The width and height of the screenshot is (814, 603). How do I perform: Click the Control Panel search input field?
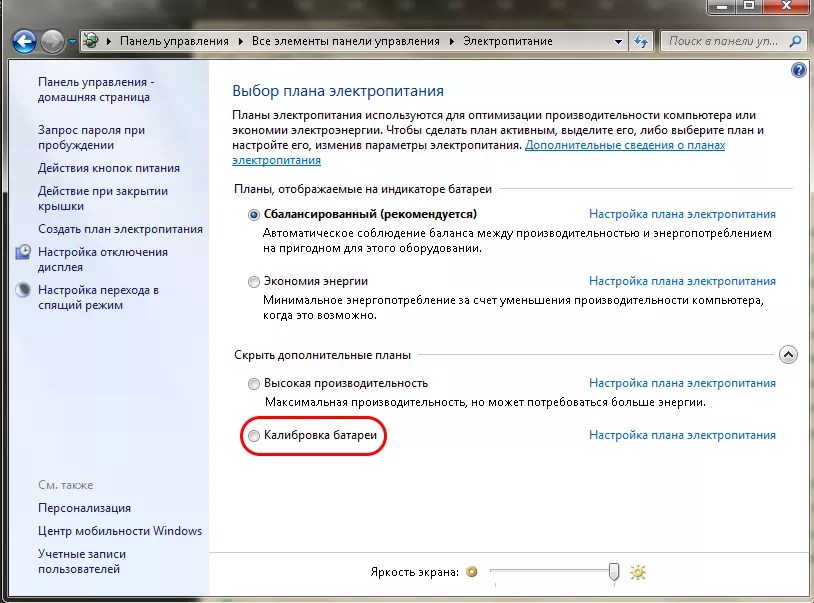723,41
